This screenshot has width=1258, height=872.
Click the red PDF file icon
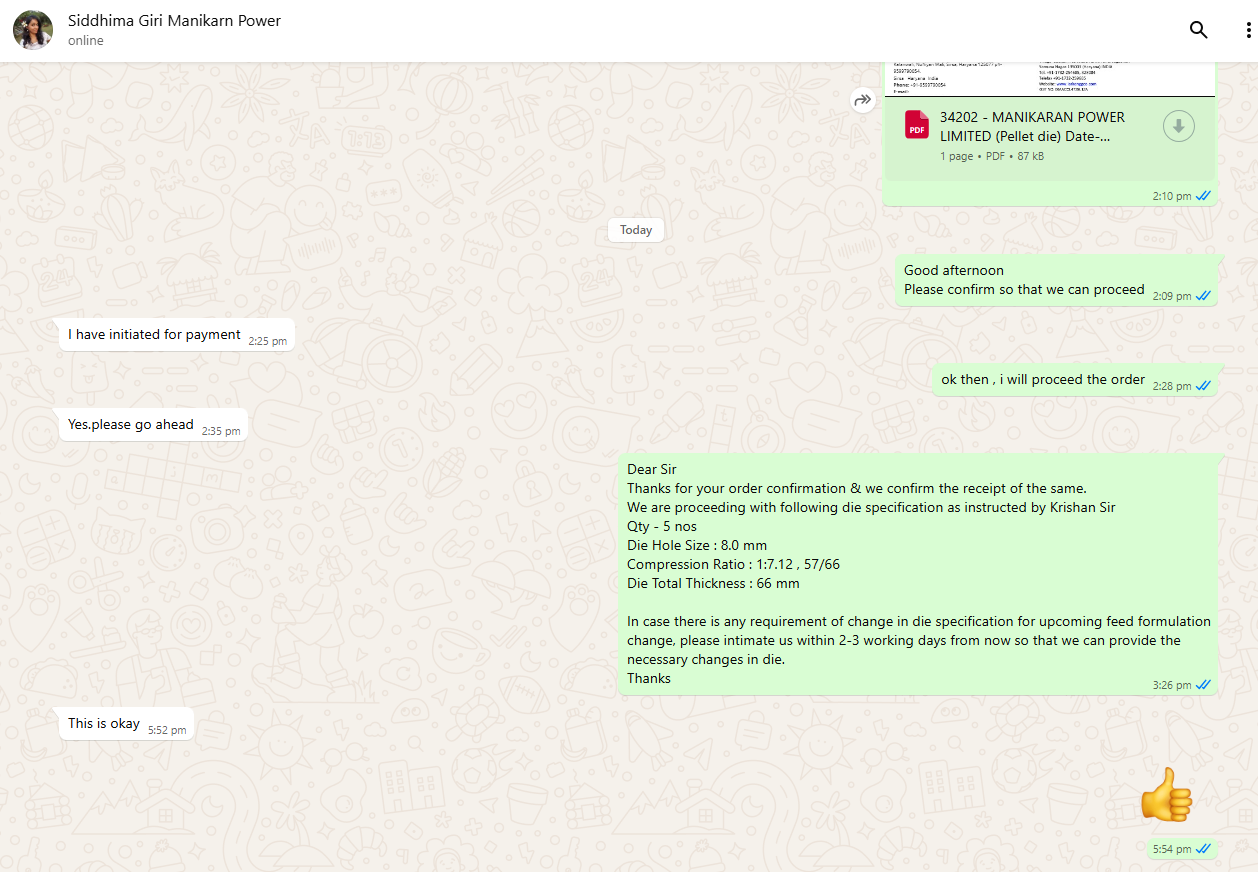916,125
